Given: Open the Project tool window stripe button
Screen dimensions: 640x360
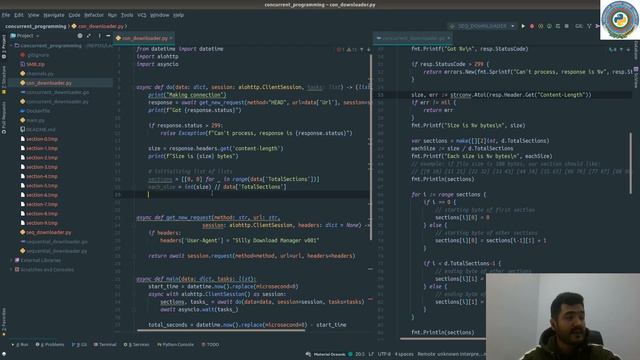Looking at the screenshot, I should (x=4, y=47).
